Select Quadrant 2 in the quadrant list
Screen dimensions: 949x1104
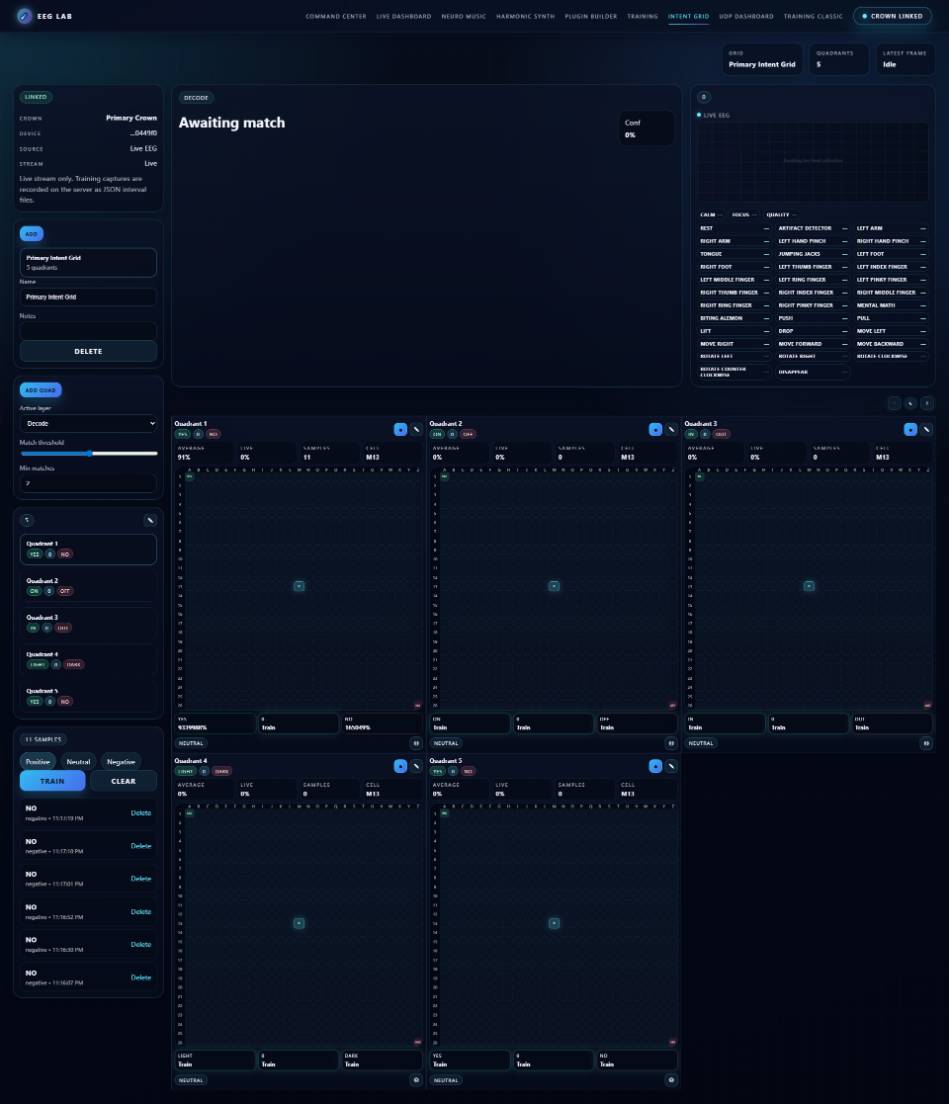88,586
